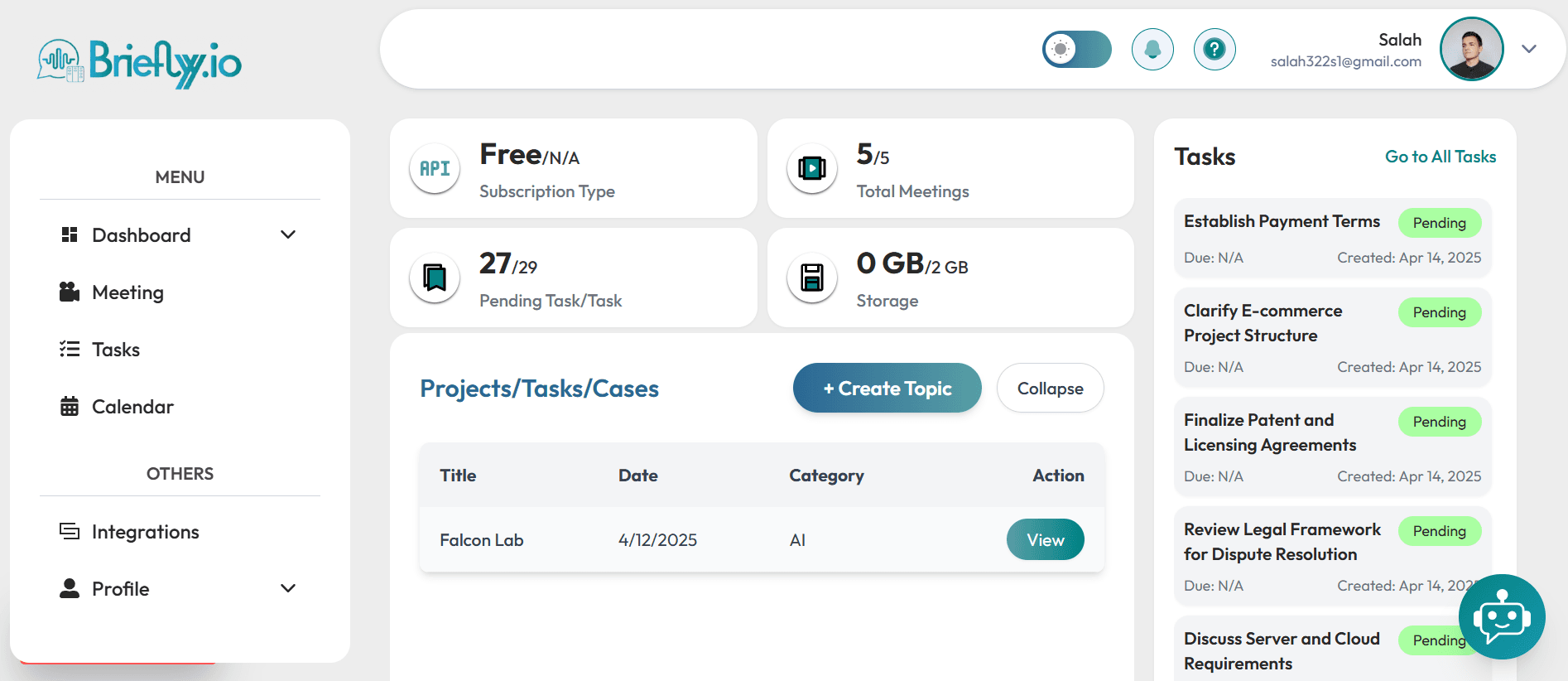Open the chatbot assistant icon
The image size is (1568, 681).
[1501, 617]
